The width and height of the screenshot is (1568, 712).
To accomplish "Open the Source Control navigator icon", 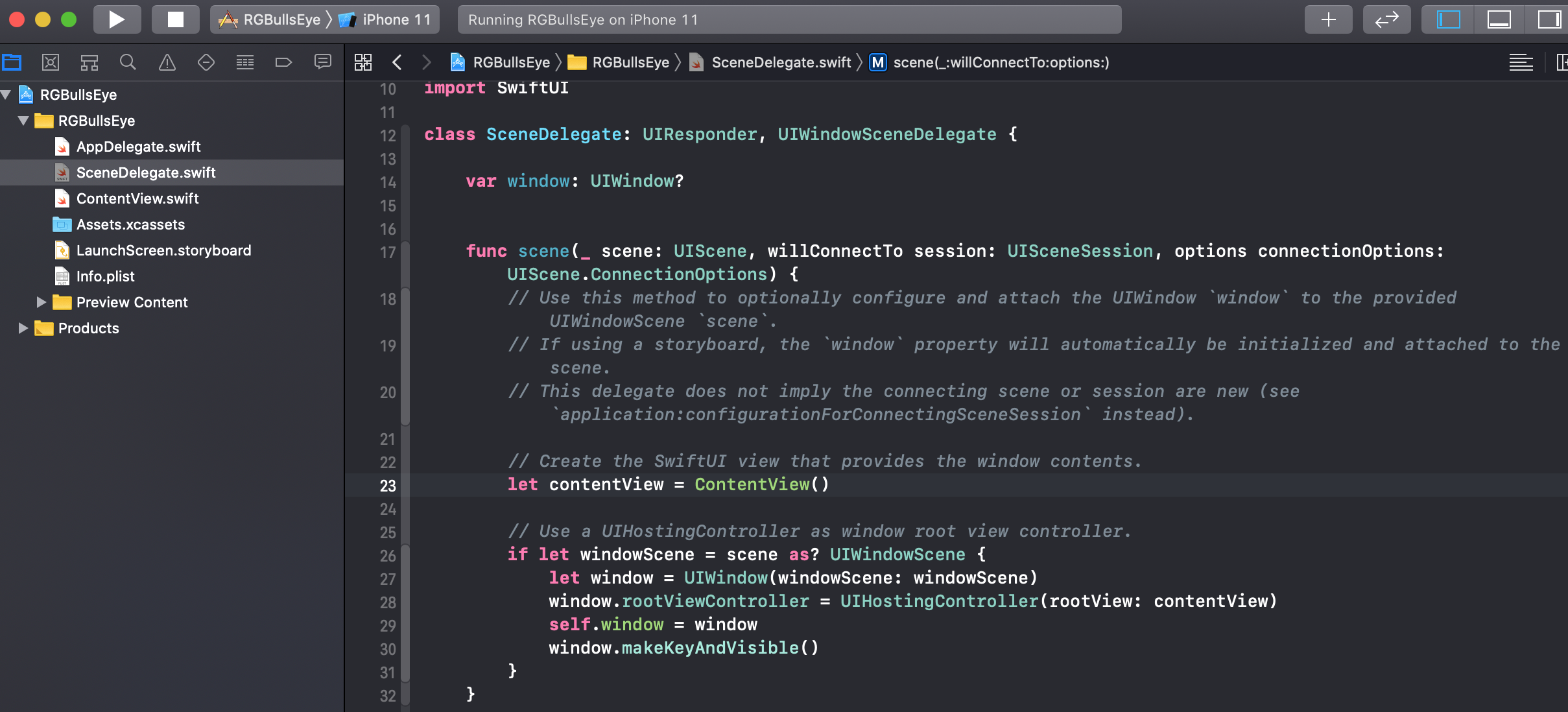I will point(51,62).
